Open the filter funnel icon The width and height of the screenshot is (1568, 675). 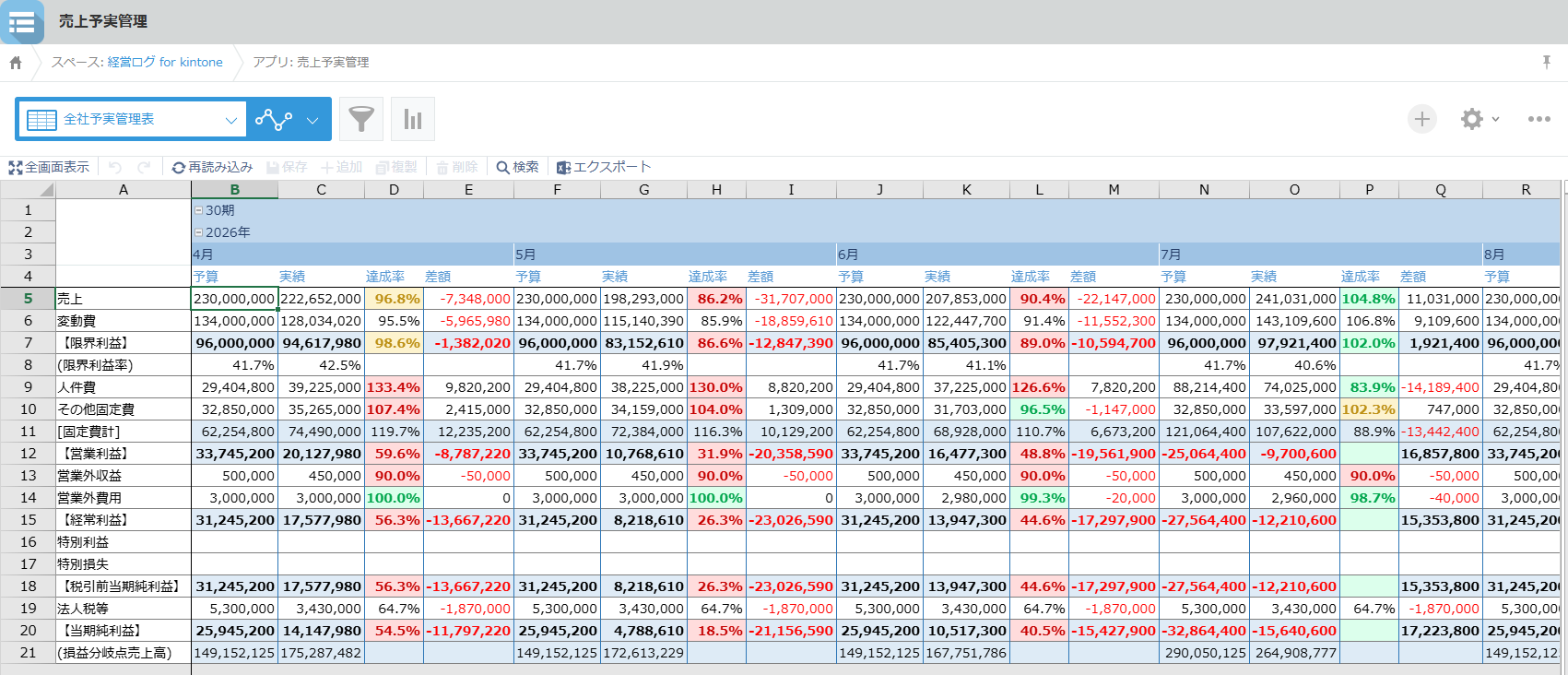point(361,119)
